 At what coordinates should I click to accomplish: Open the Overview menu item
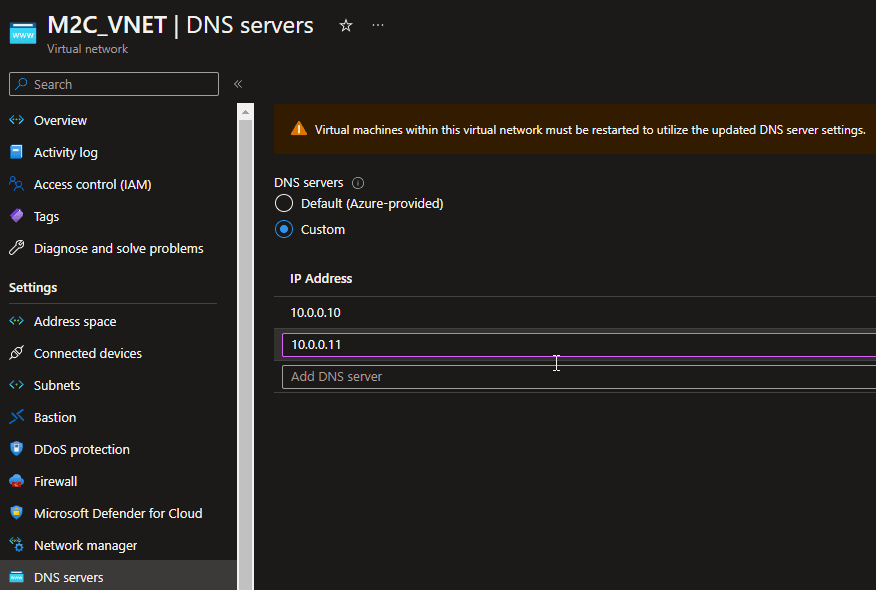60,120
